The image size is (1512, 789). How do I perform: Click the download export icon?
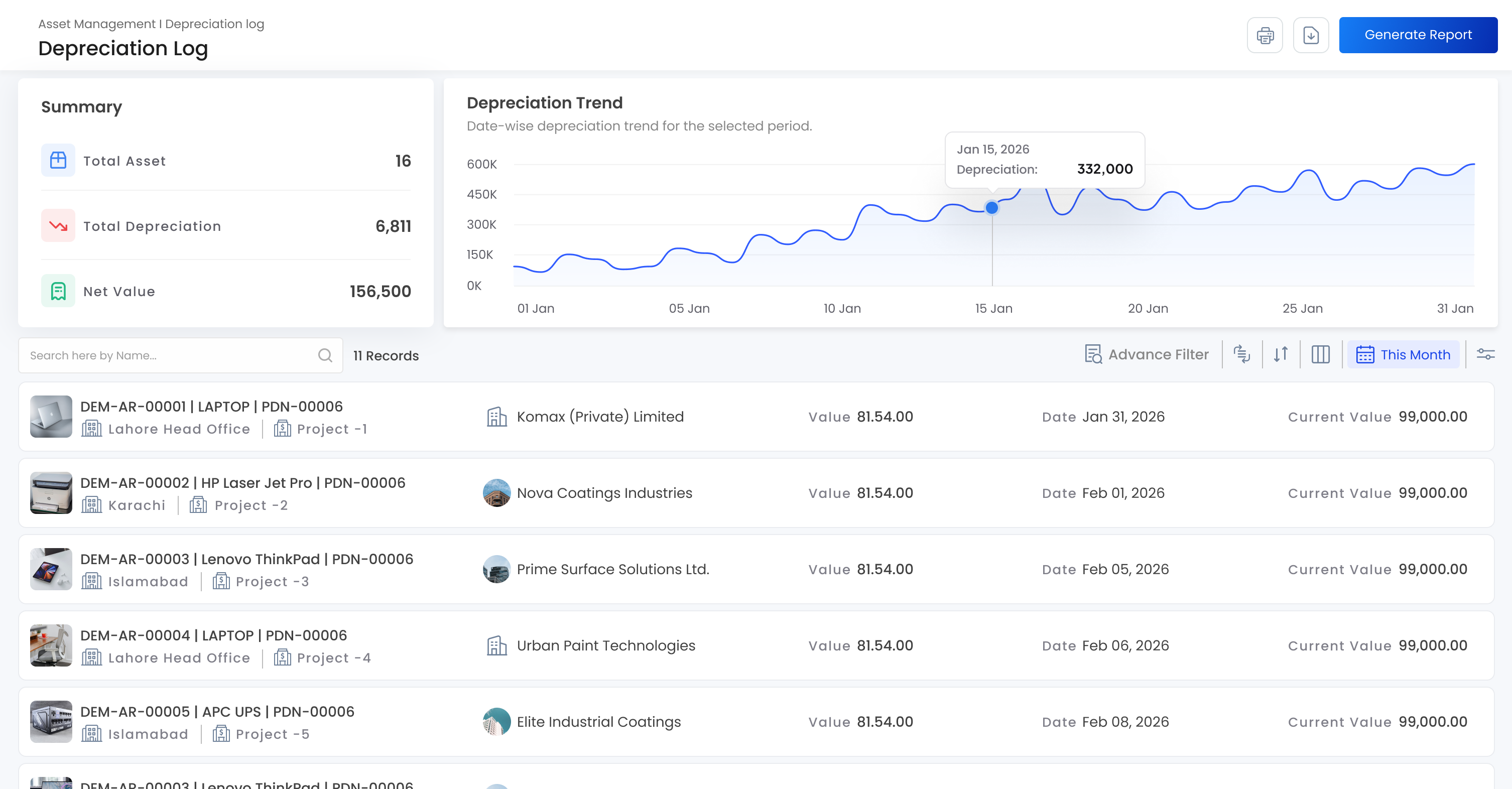(x=1311, y=35)
